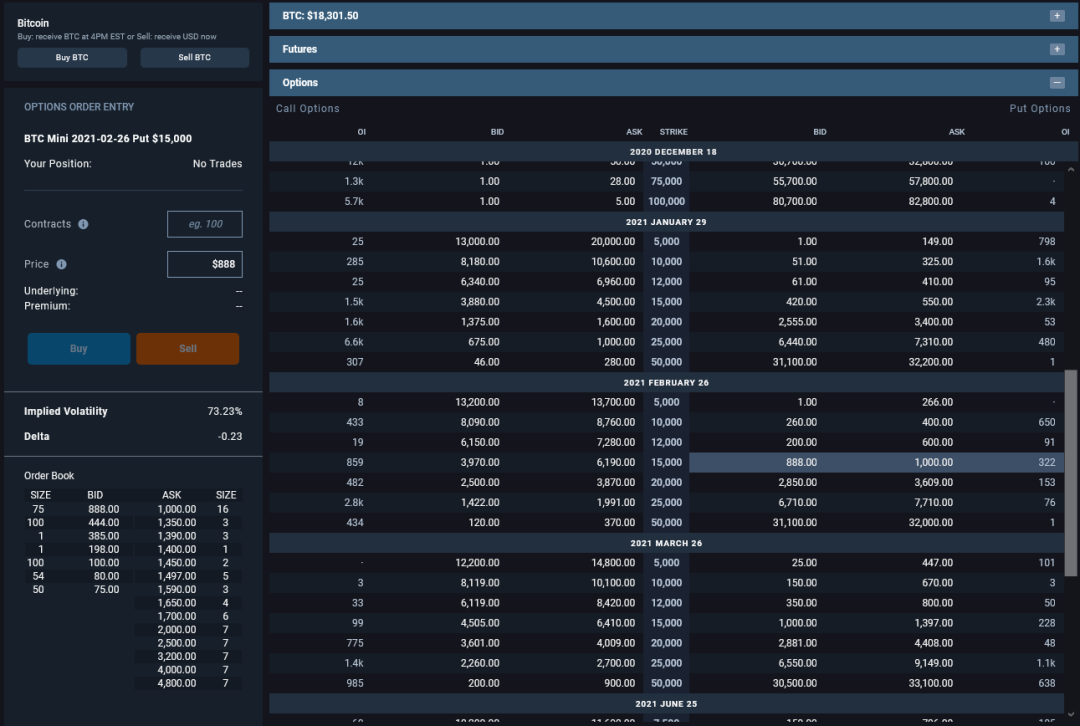Select February 26 15,000 put ask 1,000.00

[933, 462]
